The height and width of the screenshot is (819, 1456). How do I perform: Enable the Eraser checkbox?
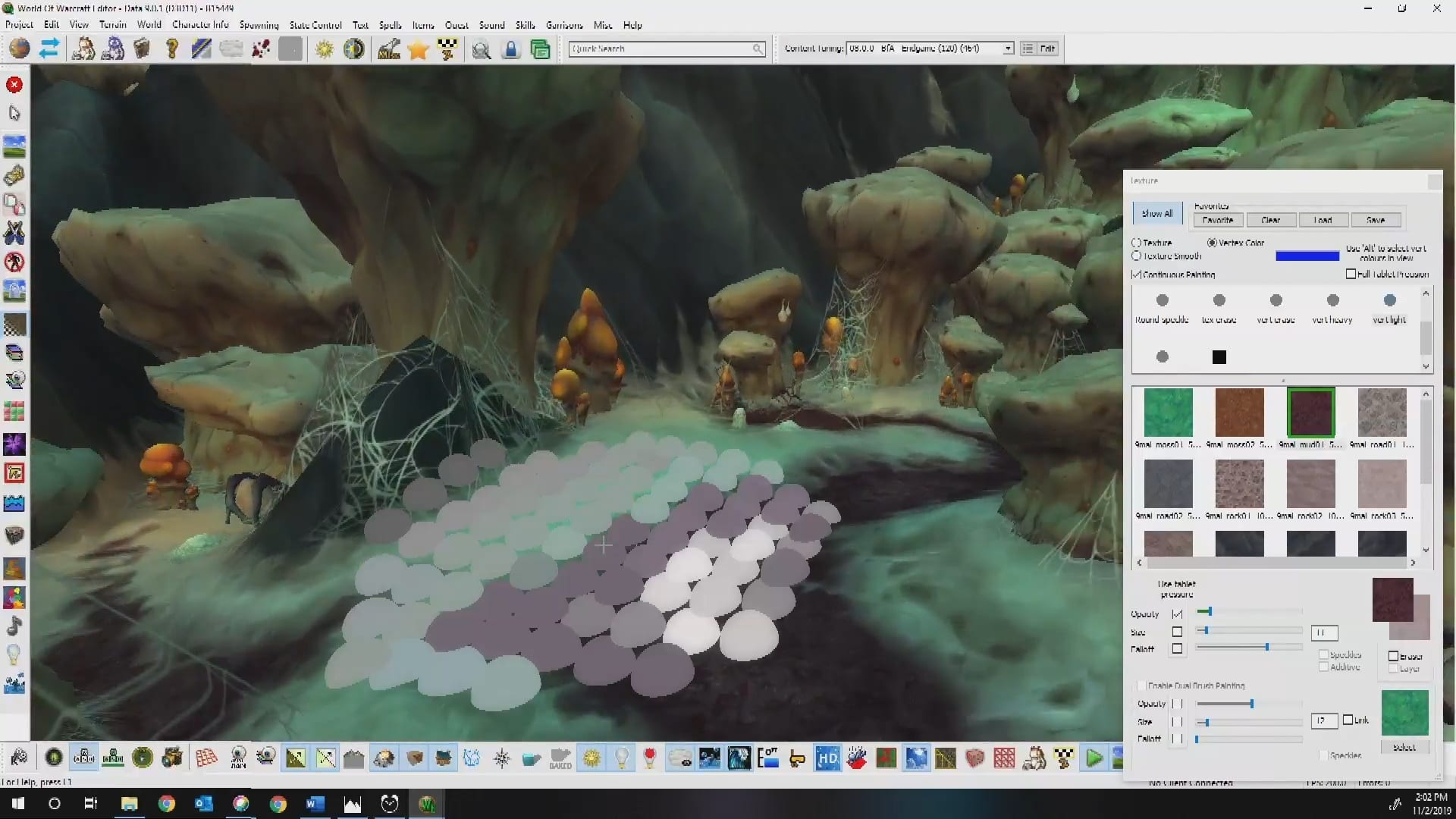click(1393, 656)
